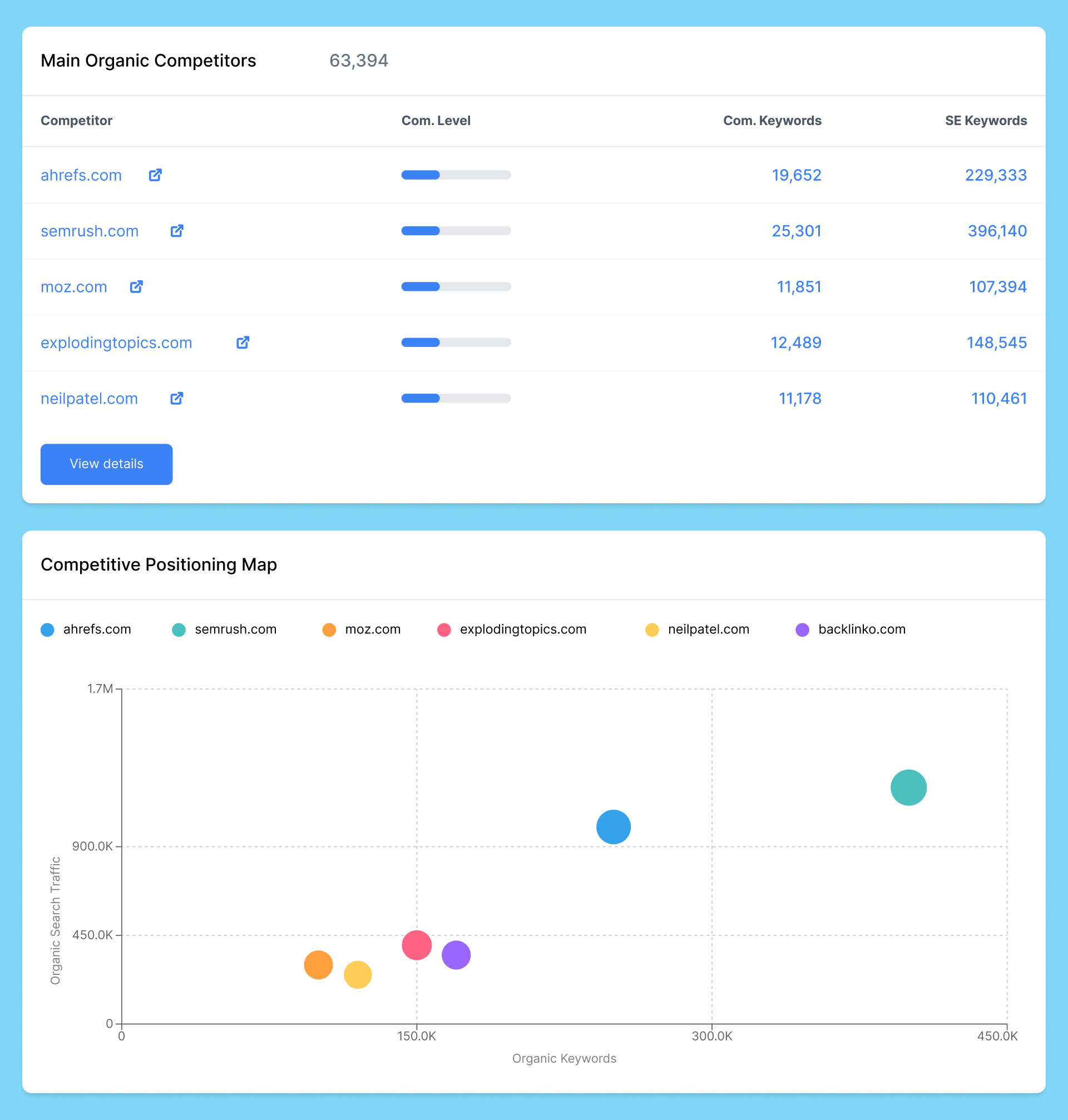1068x1120 pixels.
Task: Click the View details button
Action: click(106, 464)
